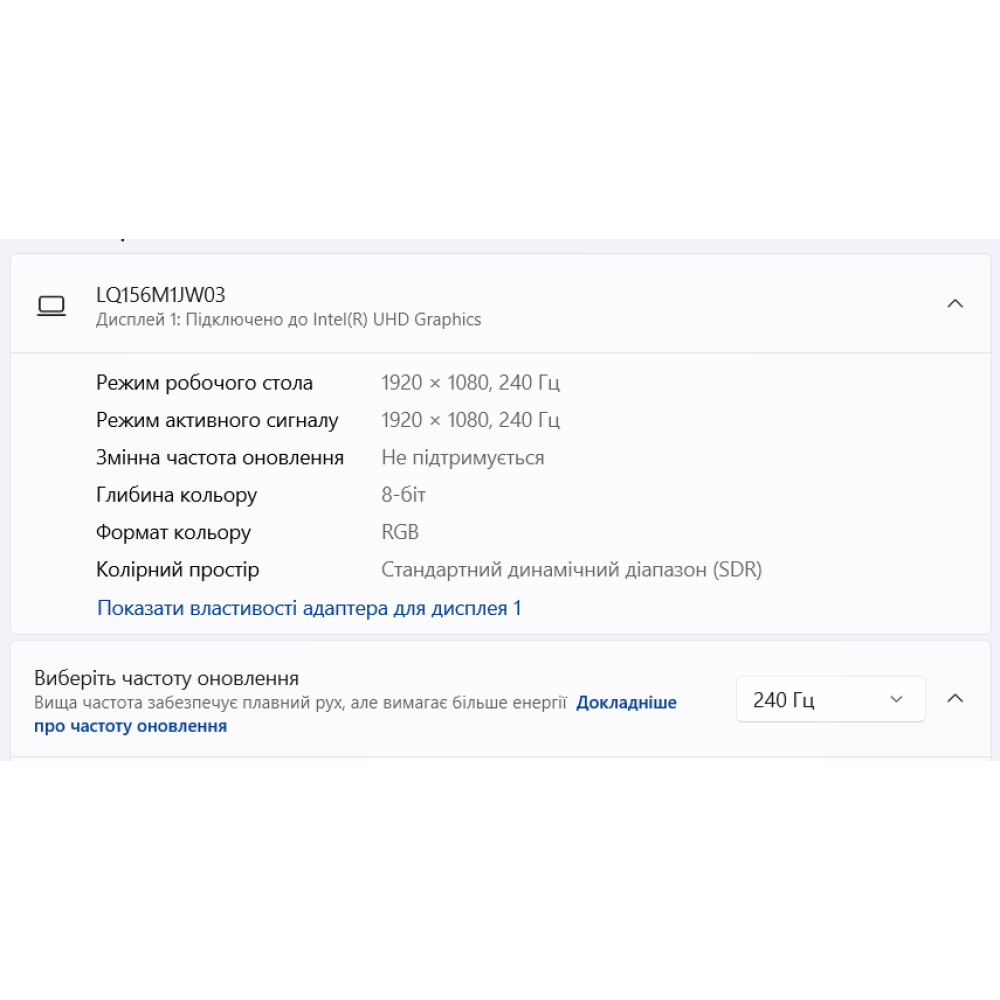
Task: Collapse the refresh rate section chevron
Action: tap(955, 699)
